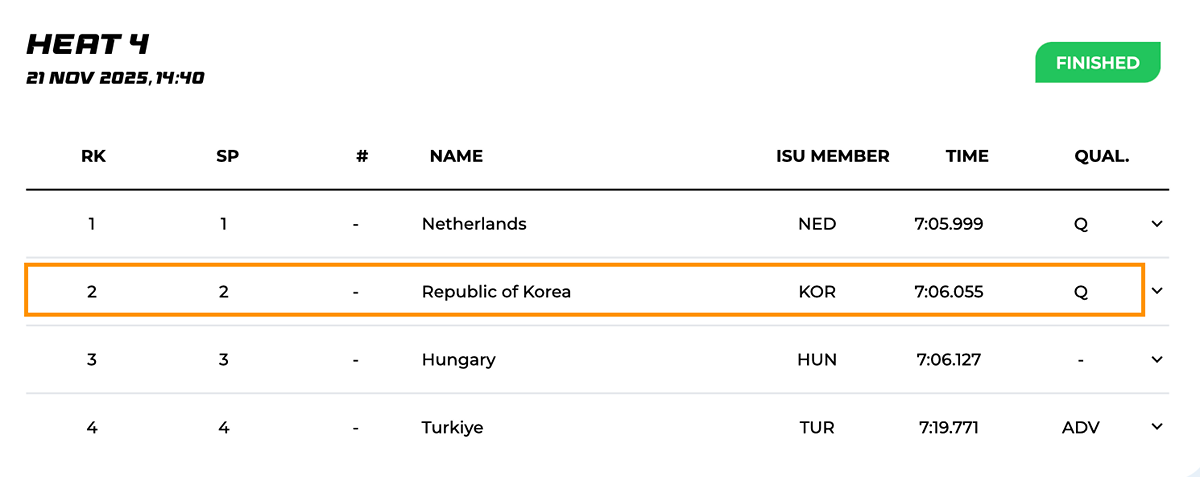Image resolution: width=1200 pixels, height=477 pixels.
Task: Click the Hungary team name
Action: point(458,360)
